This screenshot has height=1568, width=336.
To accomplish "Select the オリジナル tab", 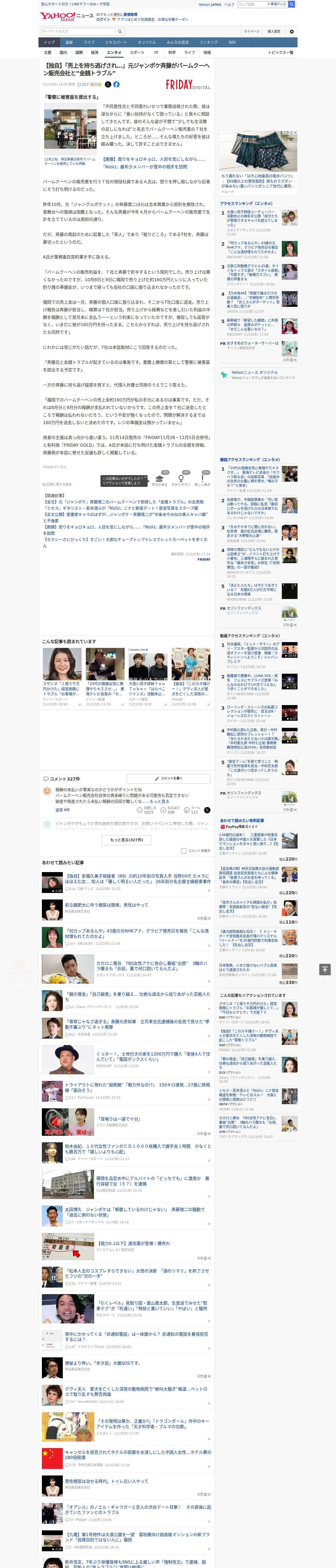I will pos(147,43).
